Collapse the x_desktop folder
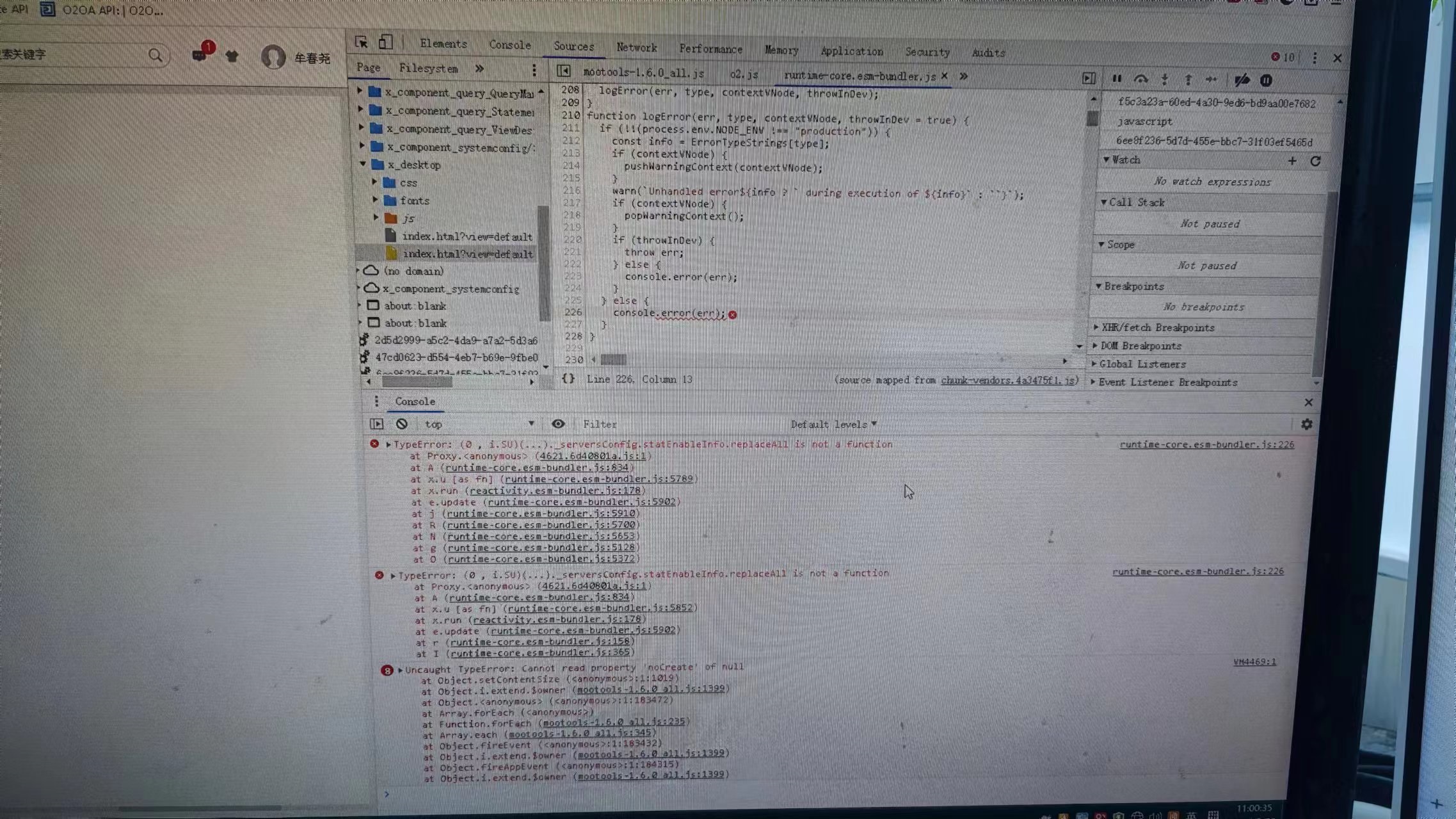 [x=364, y=165]
